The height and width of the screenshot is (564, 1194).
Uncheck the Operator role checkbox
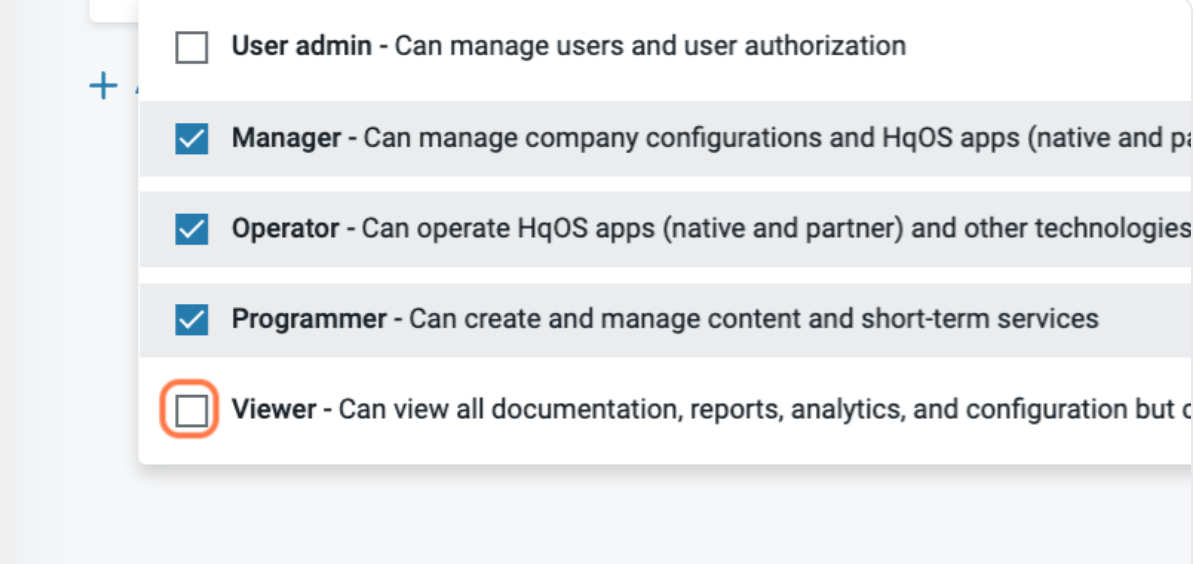191,229
